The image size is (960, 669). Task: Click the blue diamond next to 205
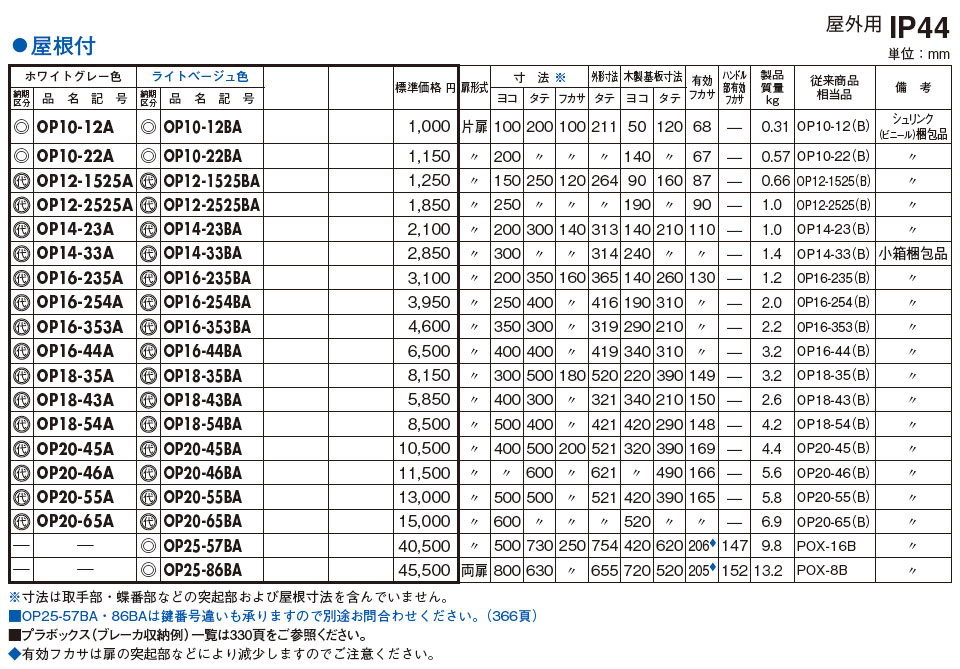pos(713,568)
